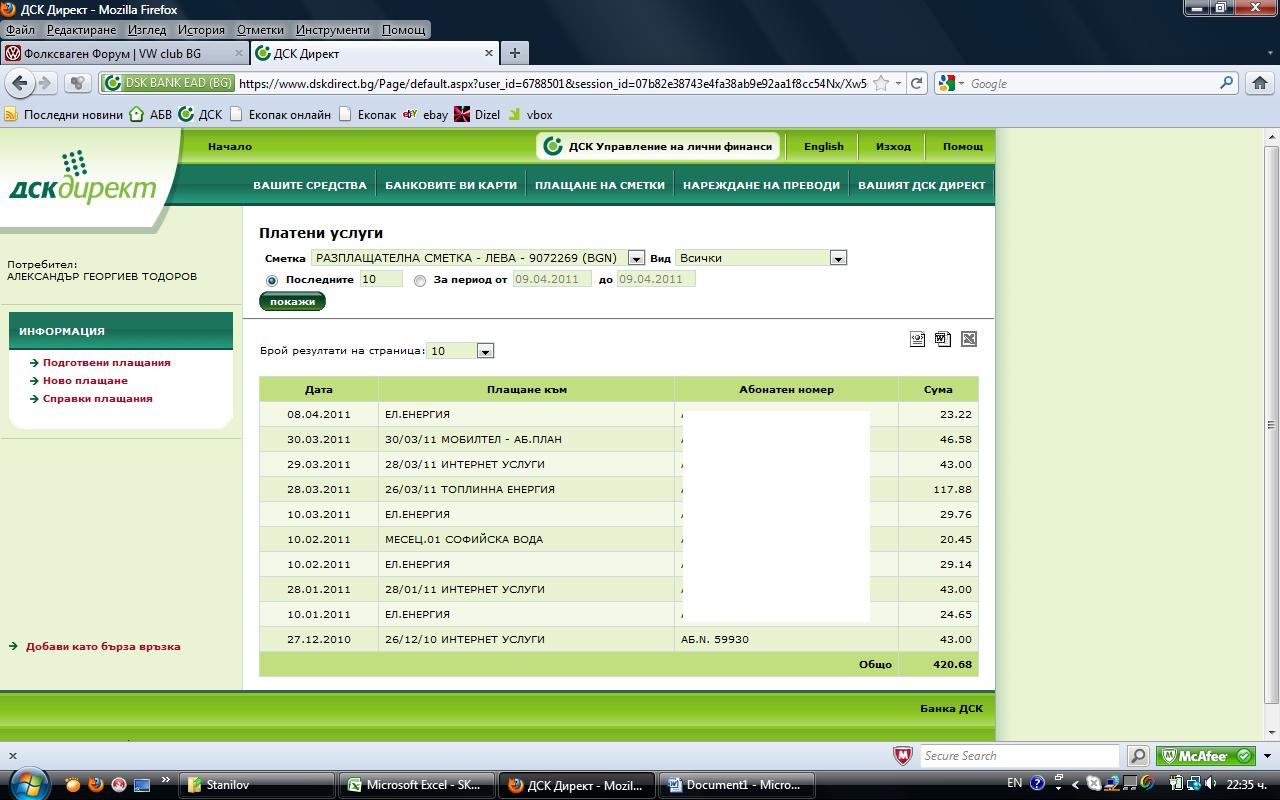The height and width of the screenshot is (800, 1280).
Task: Select the 'Последните' radio button
Action: click(x=272, y=281)
